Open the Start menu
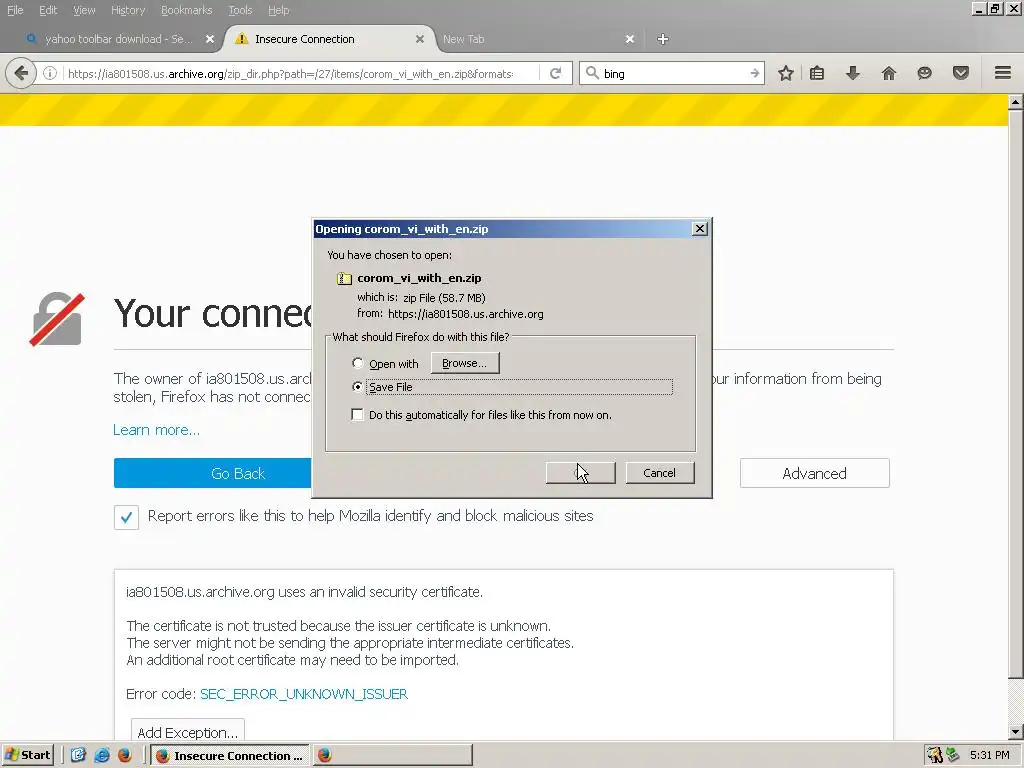The image size is (1024, 768). coord(27,755)
